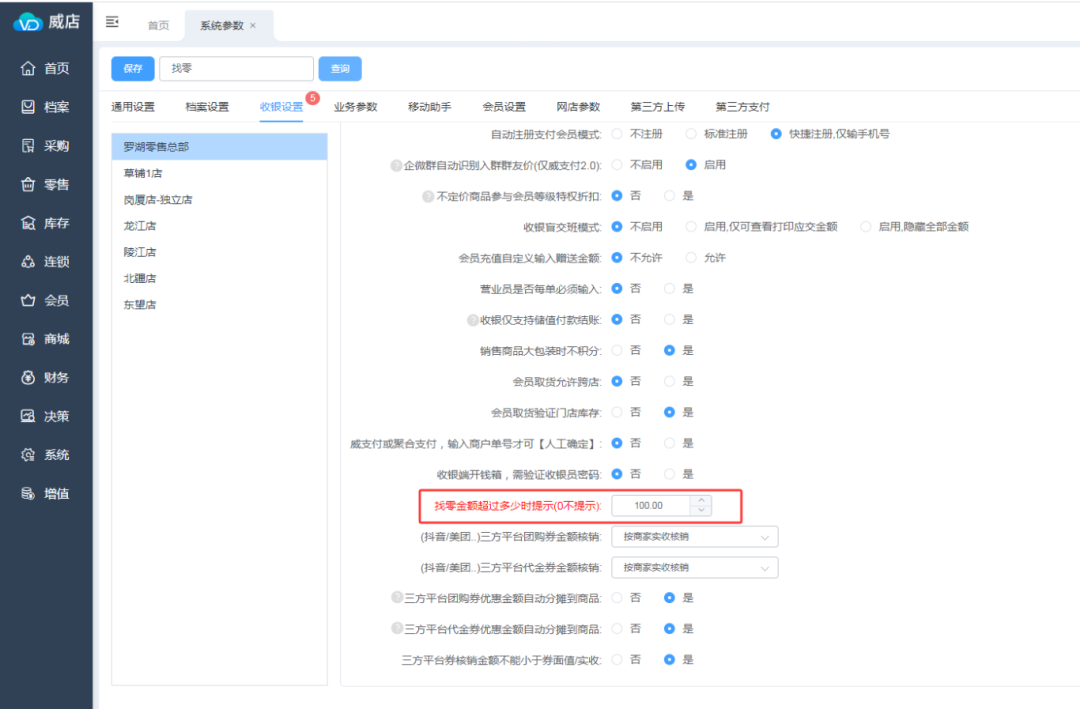Open the 档案 sidebar icon
The image size is (1080, 709).
[28, 107]
